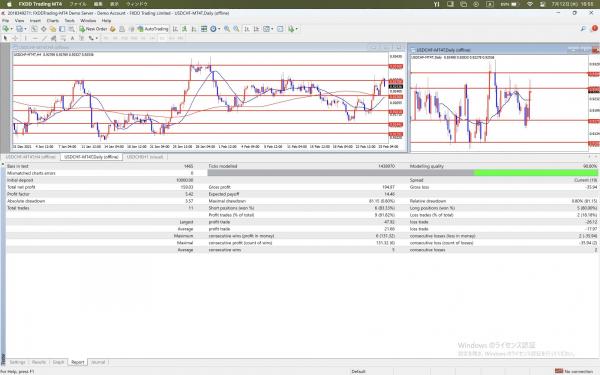Select the Trendline tool
The height and width of the screenshot is (375, 600).
click(x=44, y=38)
